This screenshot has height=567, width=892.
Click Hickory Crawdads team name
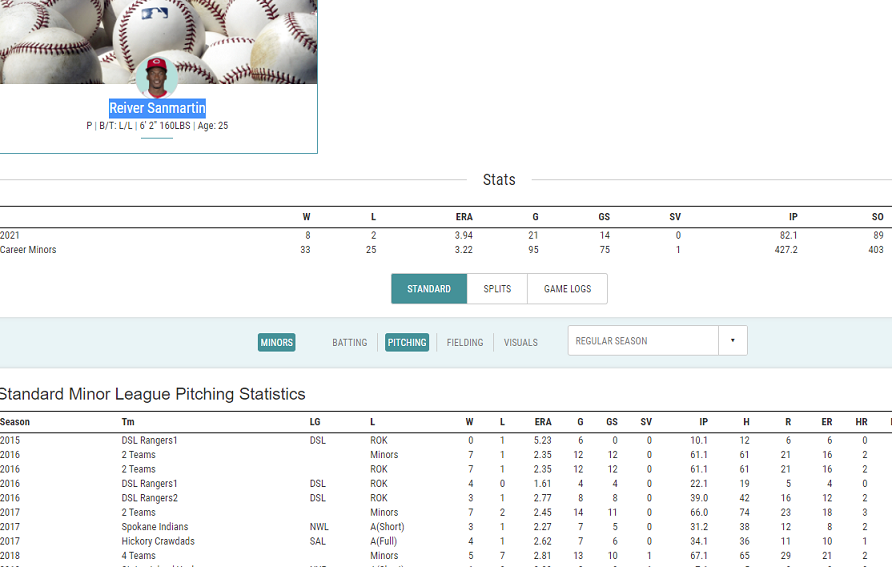point(158,541)
